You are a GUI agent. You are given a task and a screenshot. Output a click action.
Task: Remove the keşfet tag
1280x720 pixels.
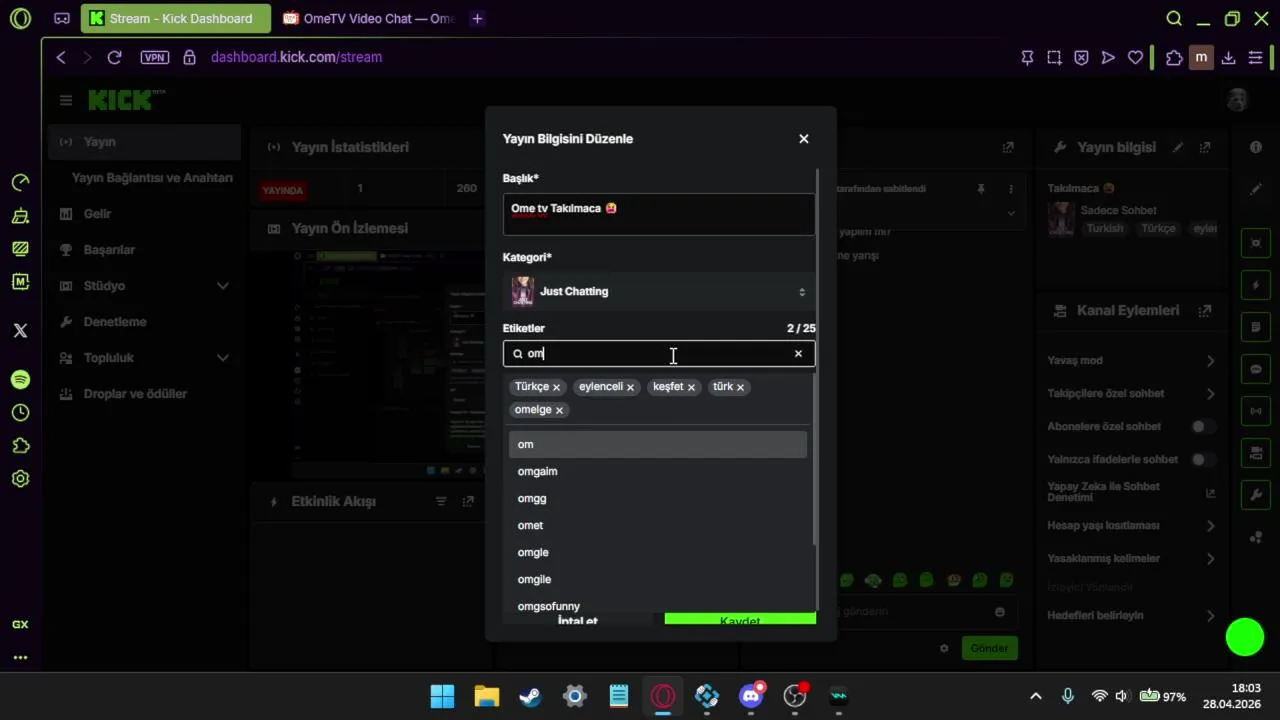(691, 388)
